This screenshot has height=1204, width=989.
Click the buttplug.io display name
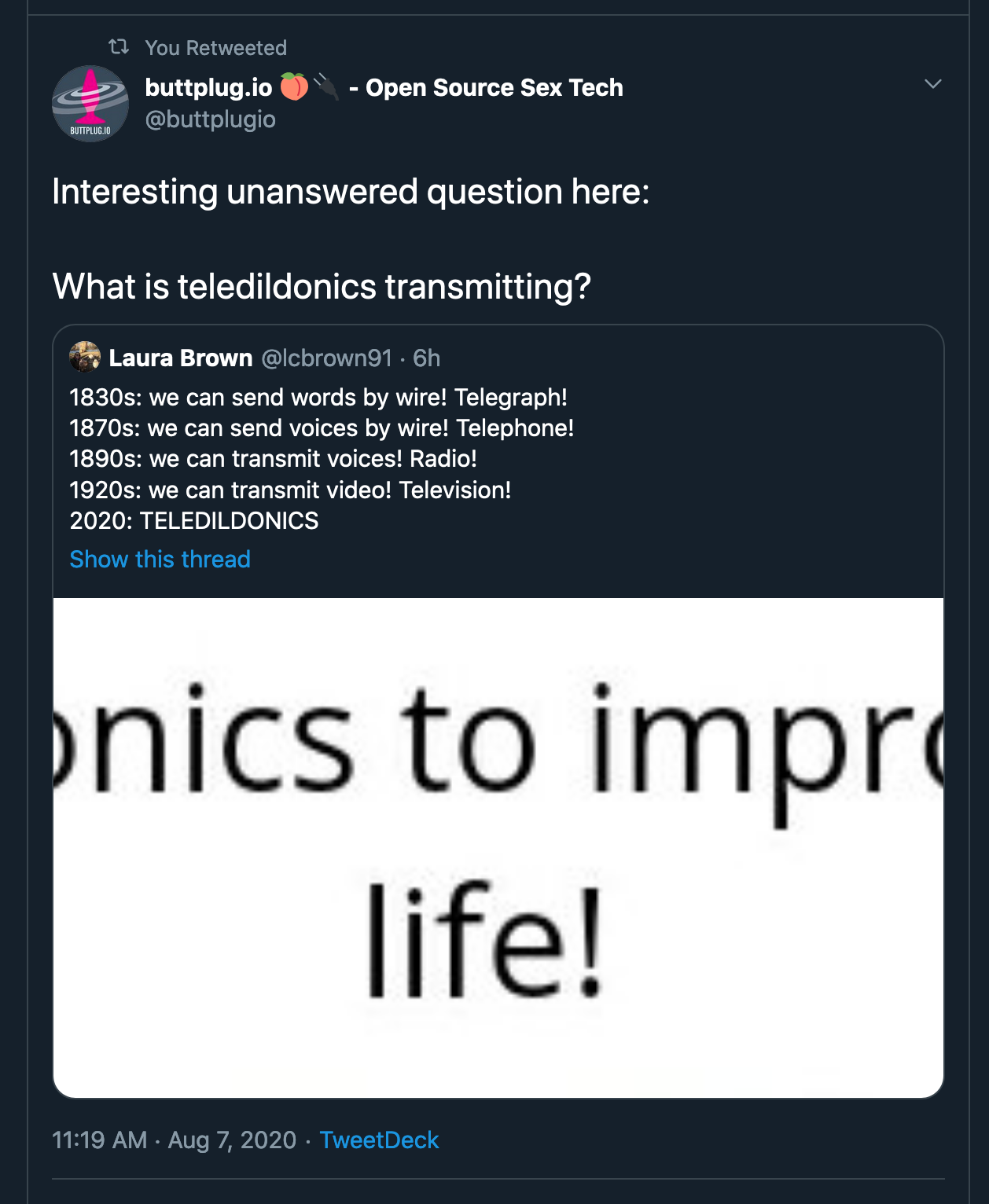pos(208,87)
